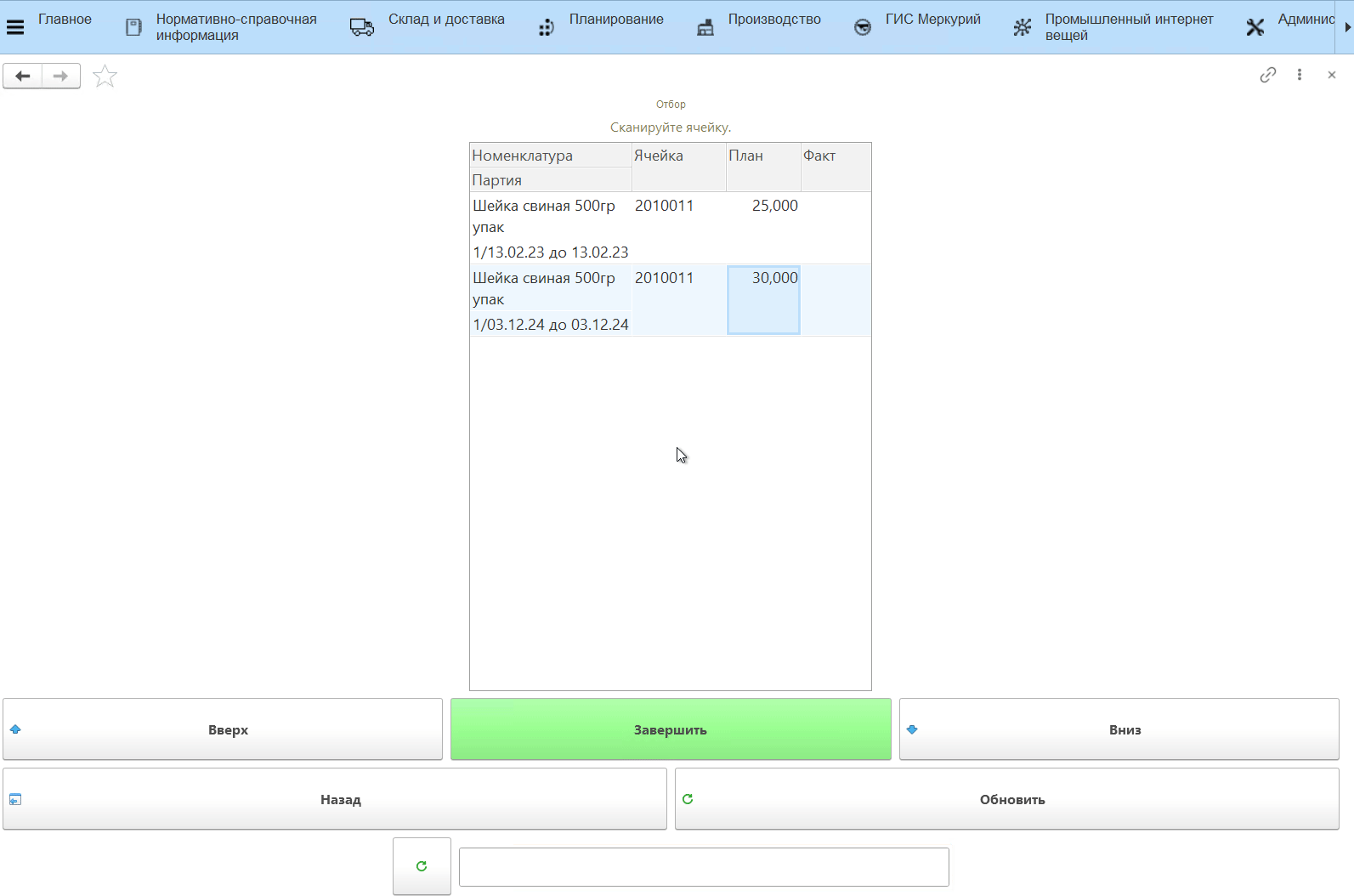This screenshot has height=896, width=1354.
Task: Close the current form with X
Action: (1331, 75)
